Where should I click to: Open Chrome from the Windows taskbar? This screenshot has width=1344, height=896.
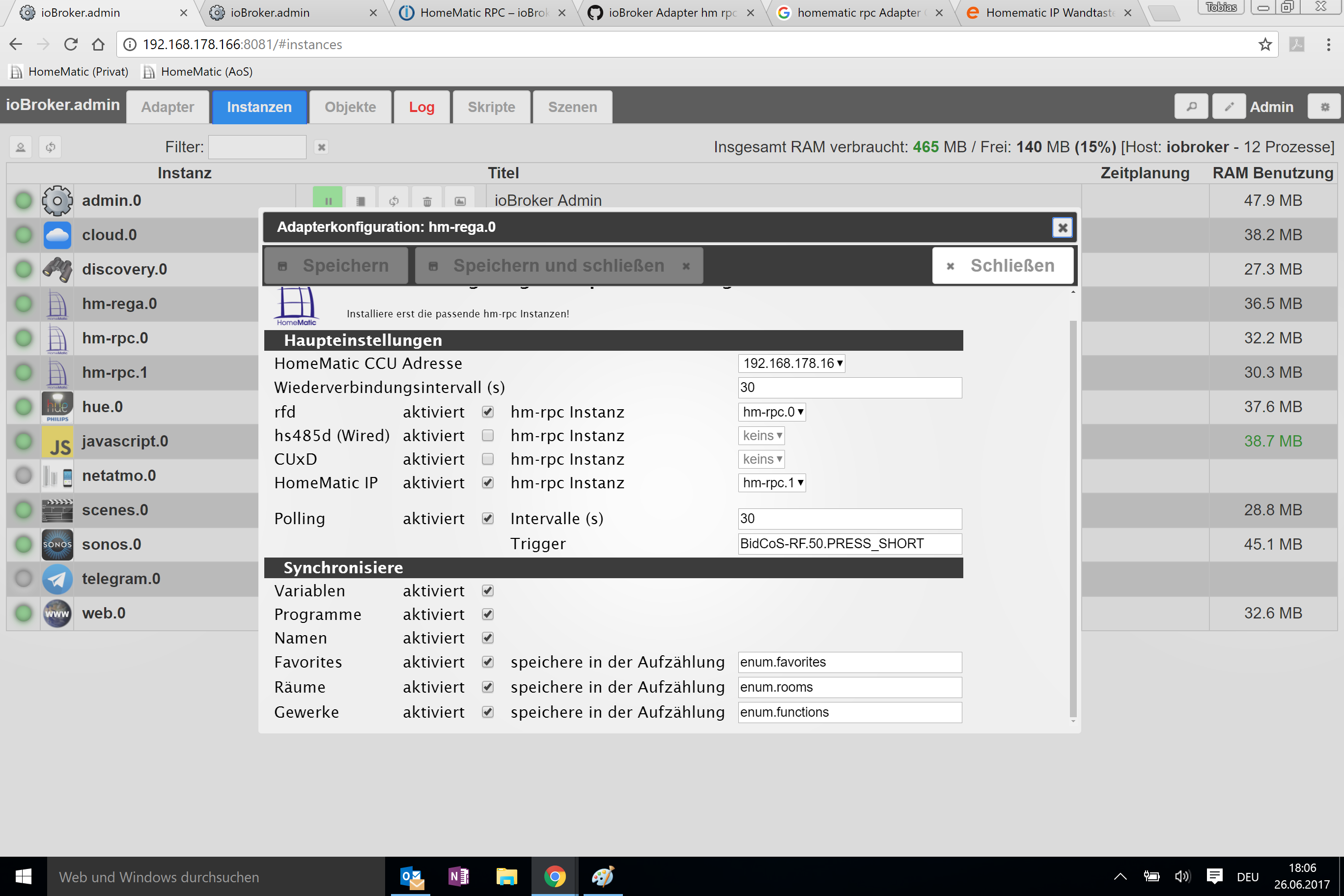(554, 876)
